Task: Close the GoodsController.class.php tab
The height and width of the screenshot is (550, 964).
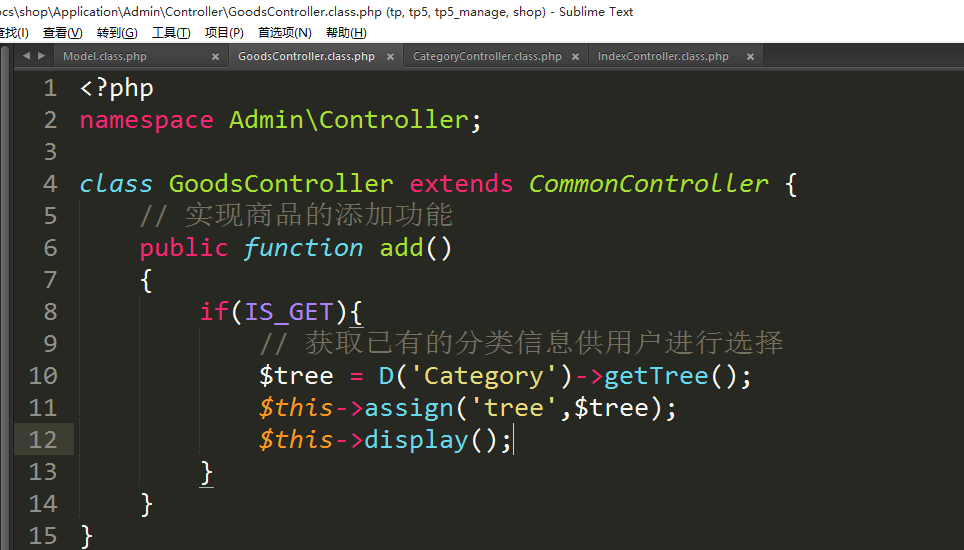Action: coord(389,57)
